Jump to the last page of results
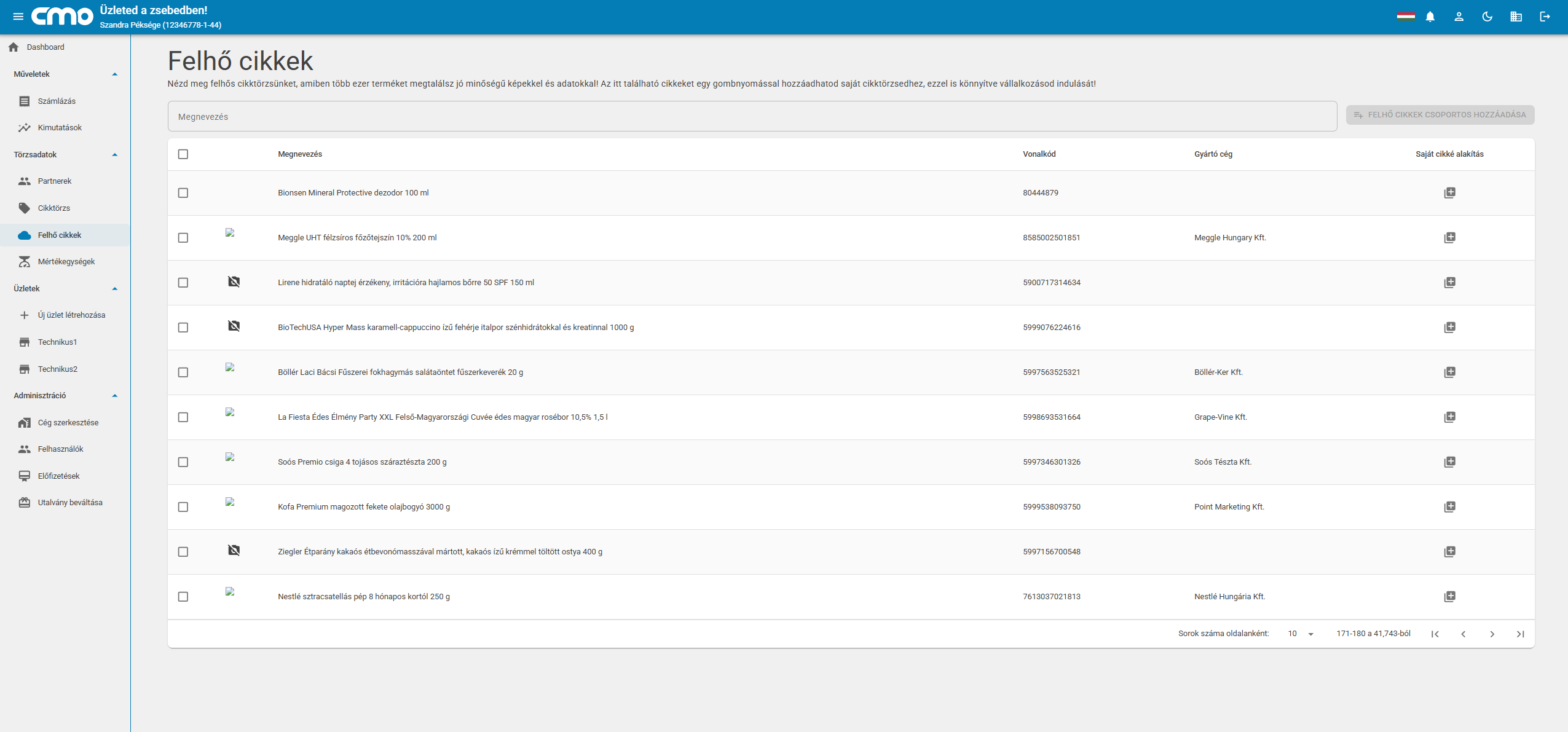The width and height of the screenshot is (1568, 732). coord(1520,634)
